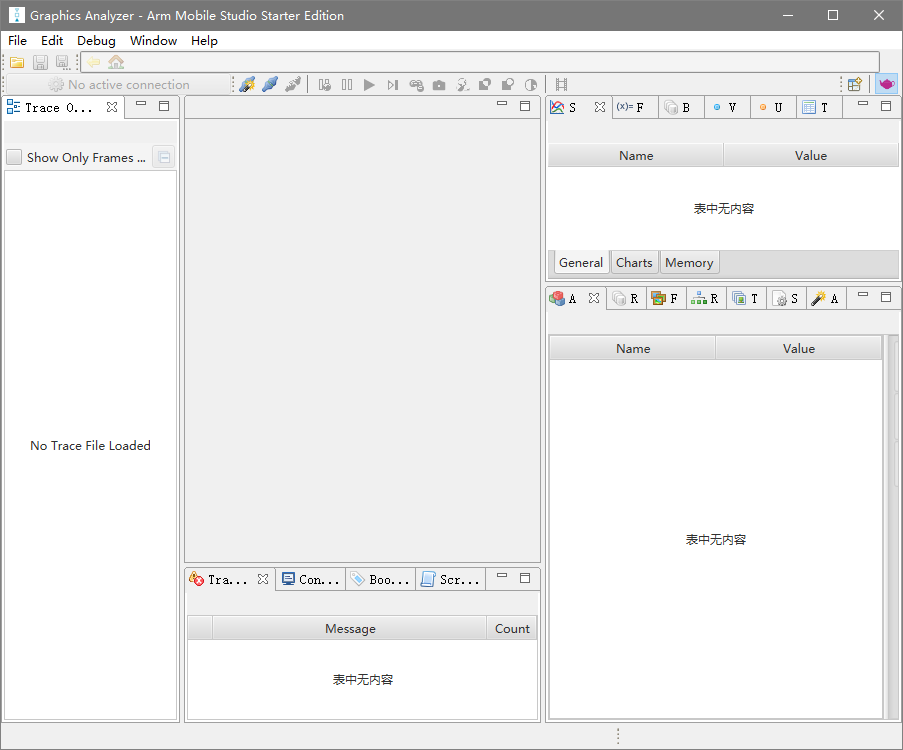Open the General sub-tab

580,263
